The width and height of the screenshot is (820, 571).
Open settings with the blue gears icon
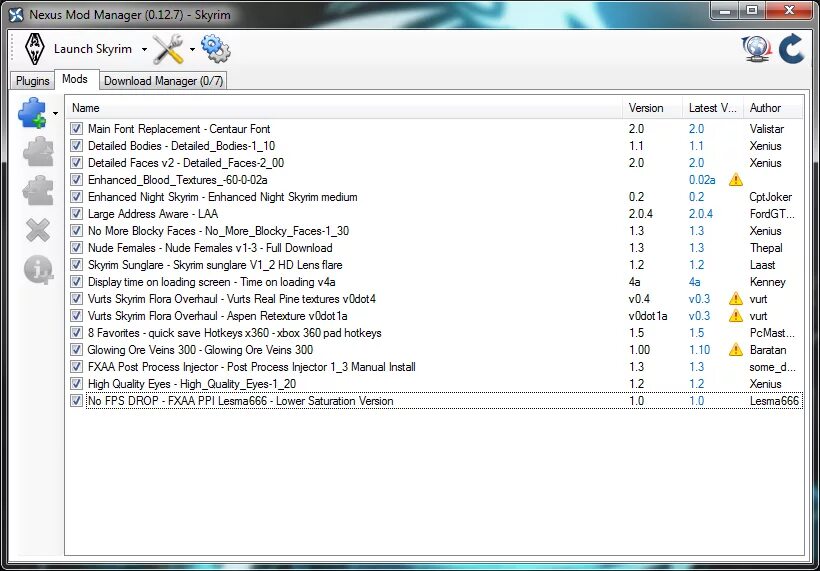215,48
